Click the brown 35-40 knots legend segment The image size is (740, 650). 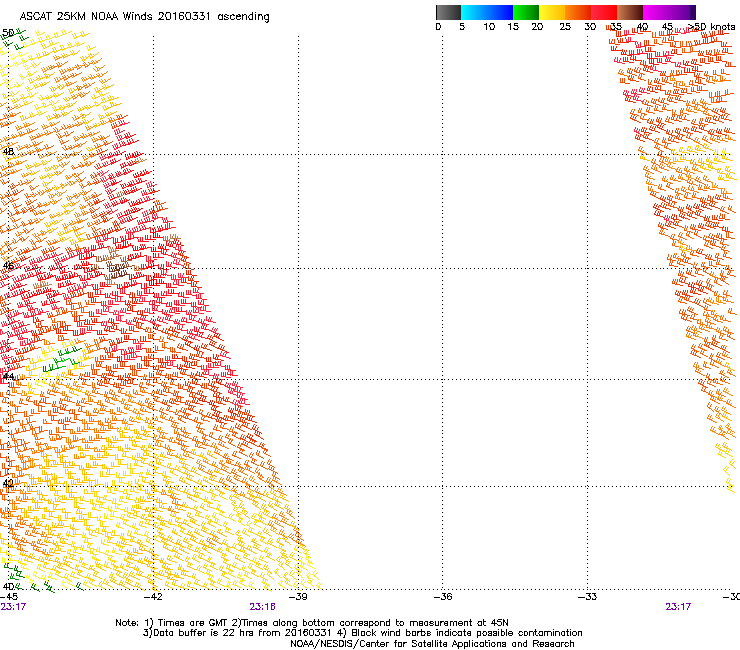click(630, 12)
